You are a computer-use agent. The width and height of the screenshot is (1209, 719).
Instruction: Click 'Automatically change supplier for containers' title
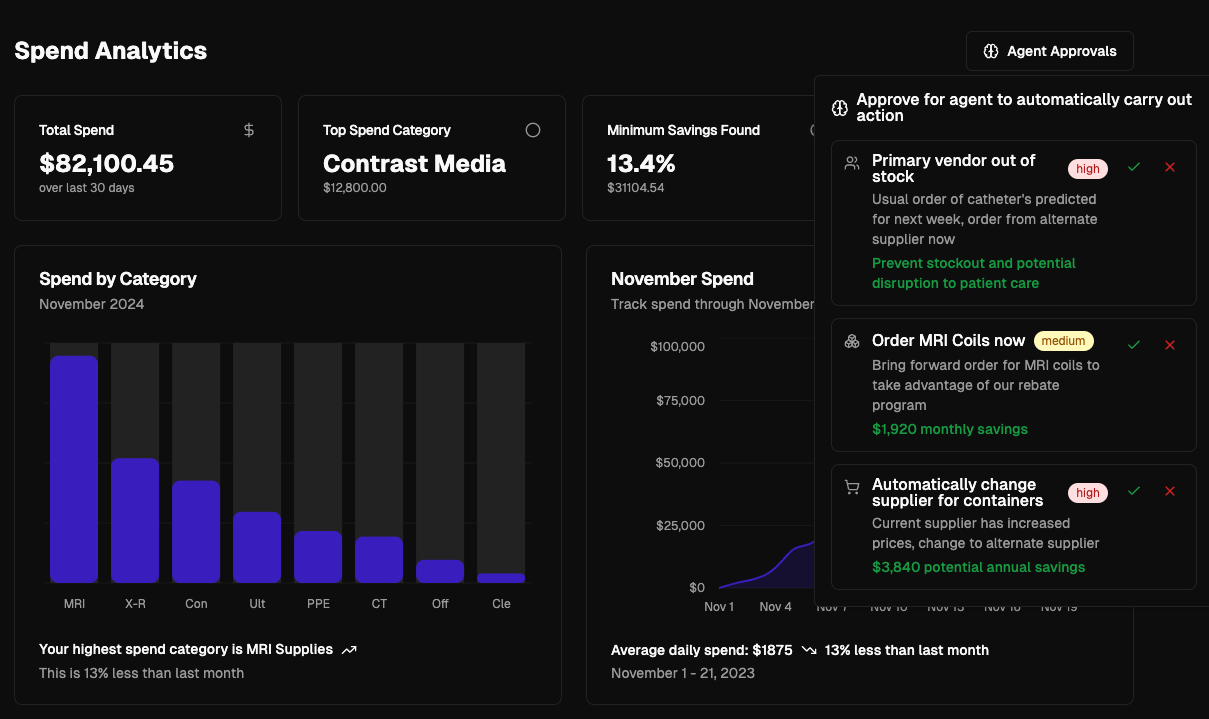point(958,492)
